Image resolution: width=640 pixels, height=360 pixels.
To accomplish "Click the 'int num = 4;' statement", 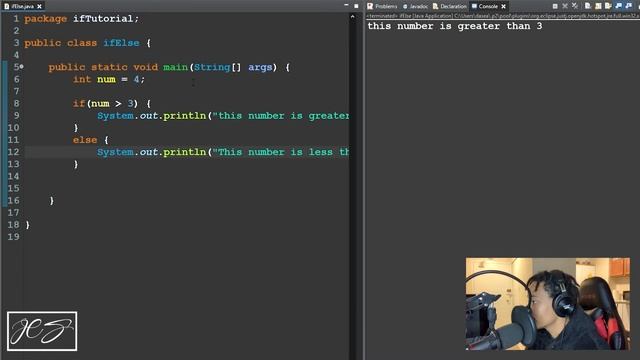I will click(x=109, y=79).
